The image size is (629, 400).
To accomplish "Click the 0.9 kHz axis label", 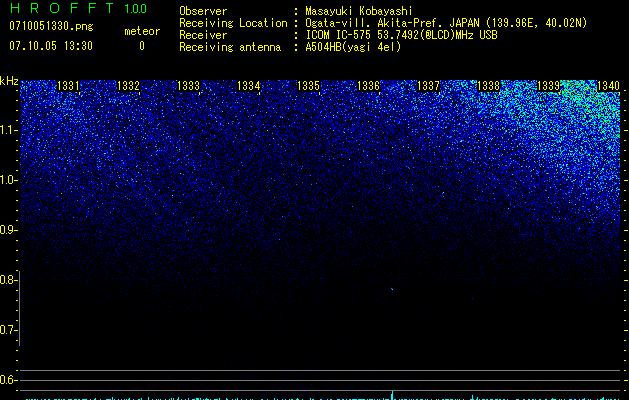I will pos(8,230).
